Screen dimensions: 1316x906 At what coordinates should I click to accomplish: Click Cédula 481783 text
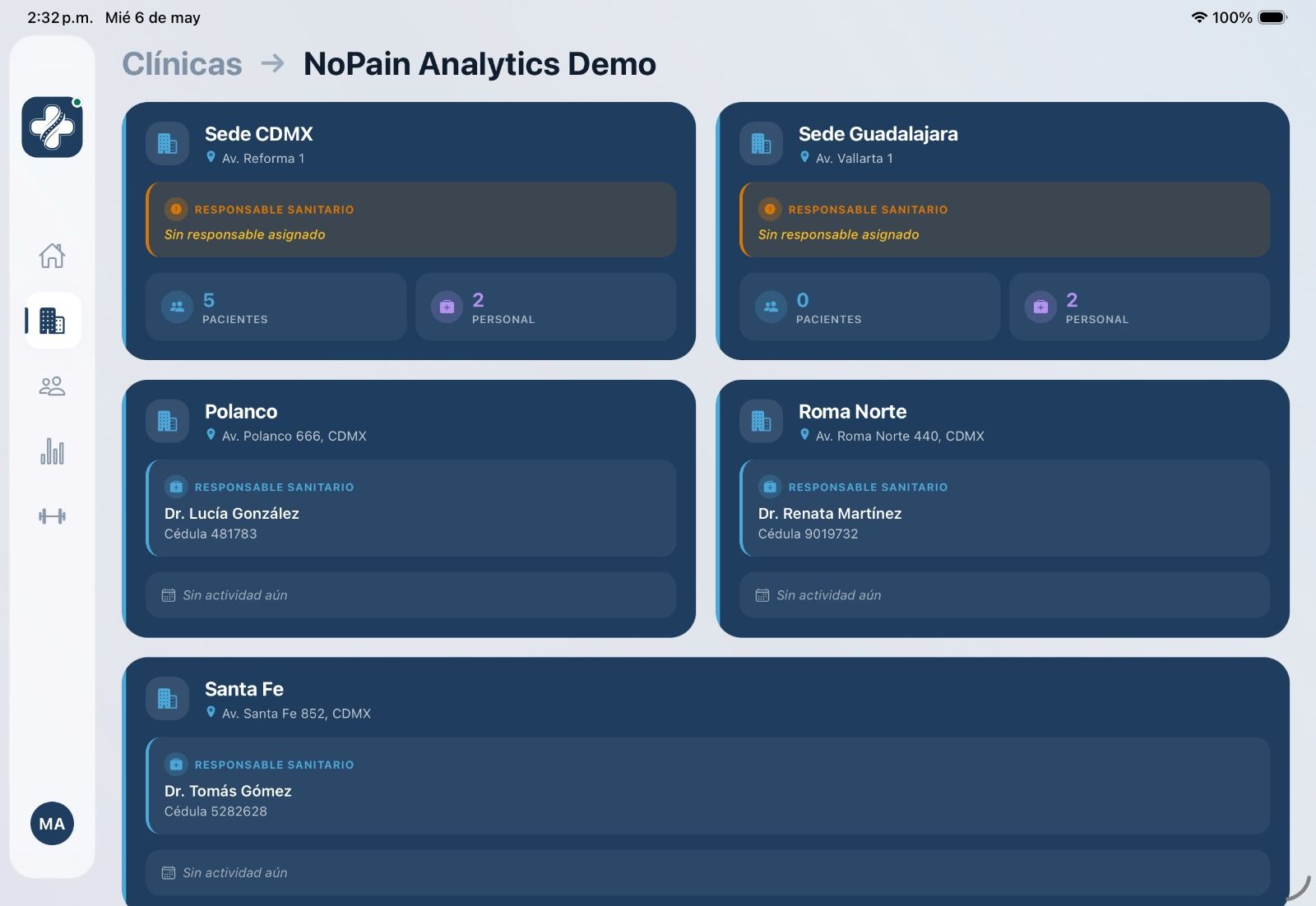point(211,534)
